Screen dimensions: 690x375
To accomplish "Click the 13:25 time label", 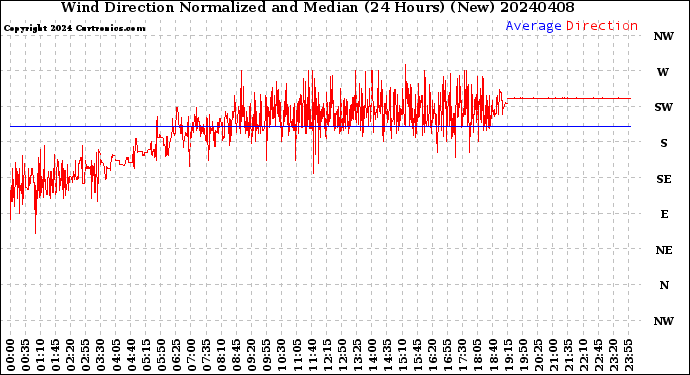I will pyautogui.click(x=358, y=355).
